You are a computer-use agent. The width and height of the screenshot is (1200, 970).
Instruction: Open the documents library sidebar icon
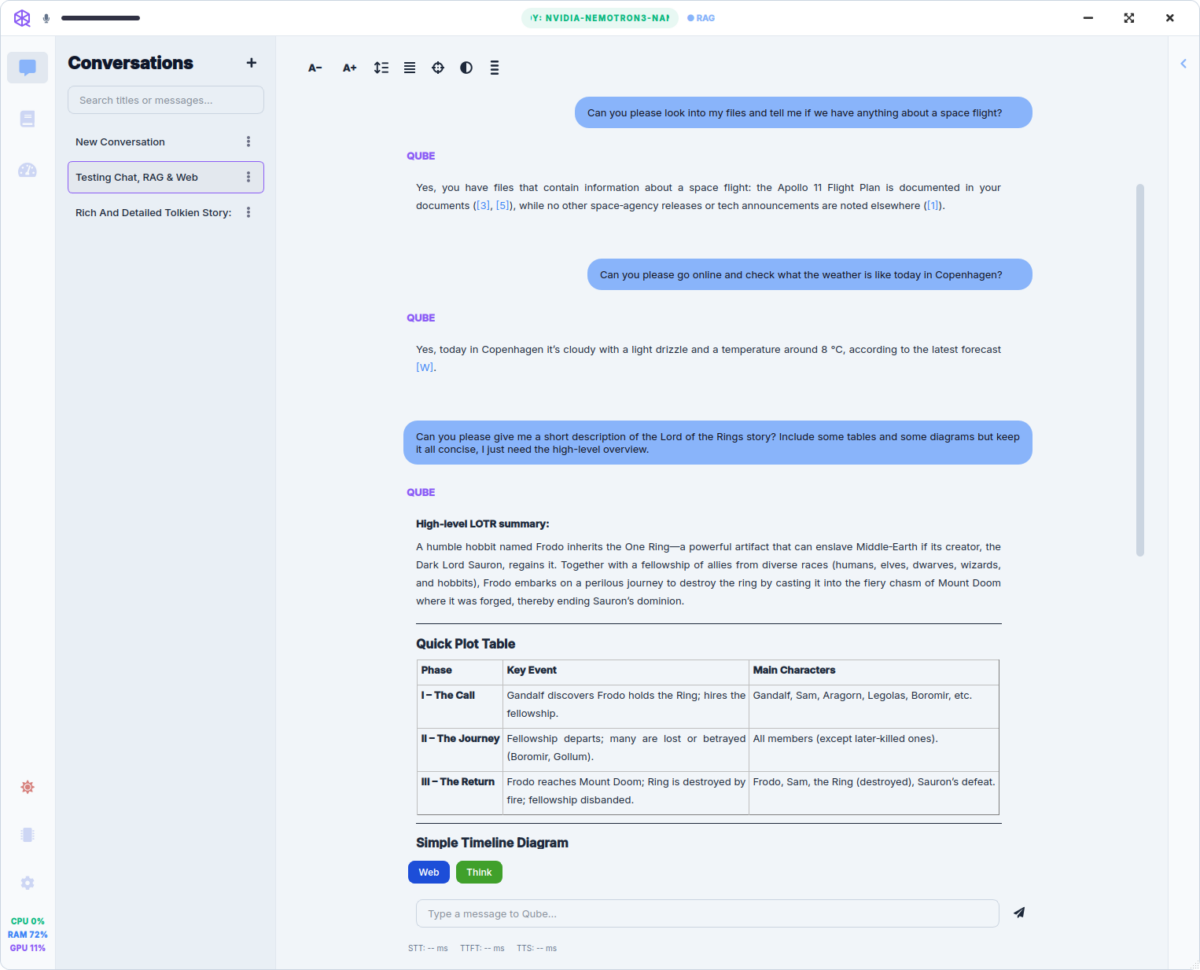27,119
